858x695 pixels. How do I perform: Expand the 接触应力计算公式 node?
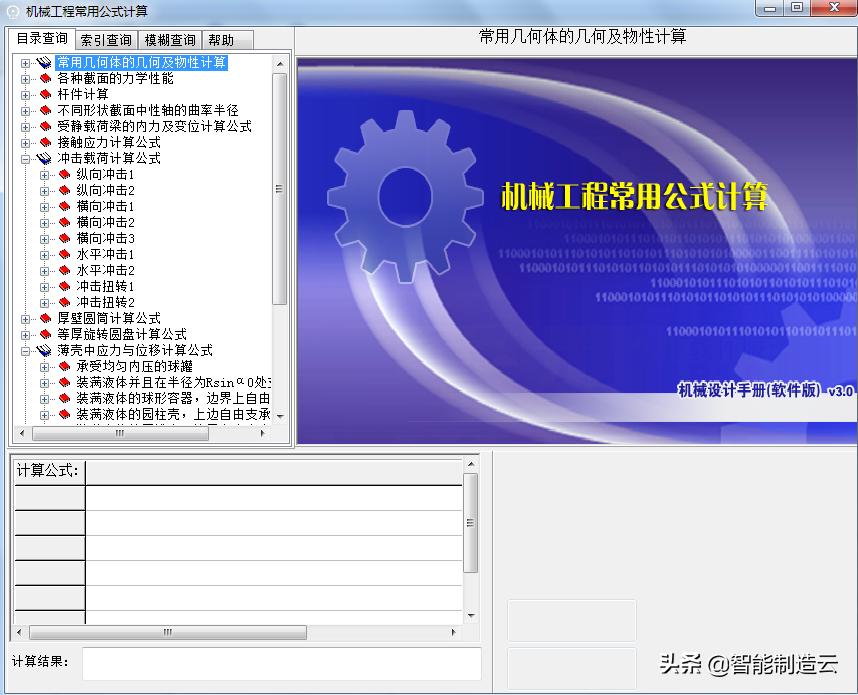pos(26,142)
